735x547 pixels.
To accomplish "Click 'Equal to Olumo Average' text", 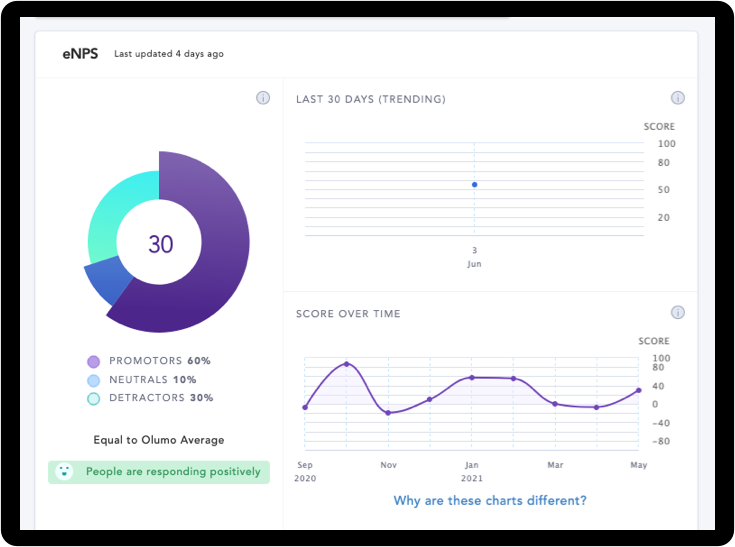I will [x=159, y=440].
